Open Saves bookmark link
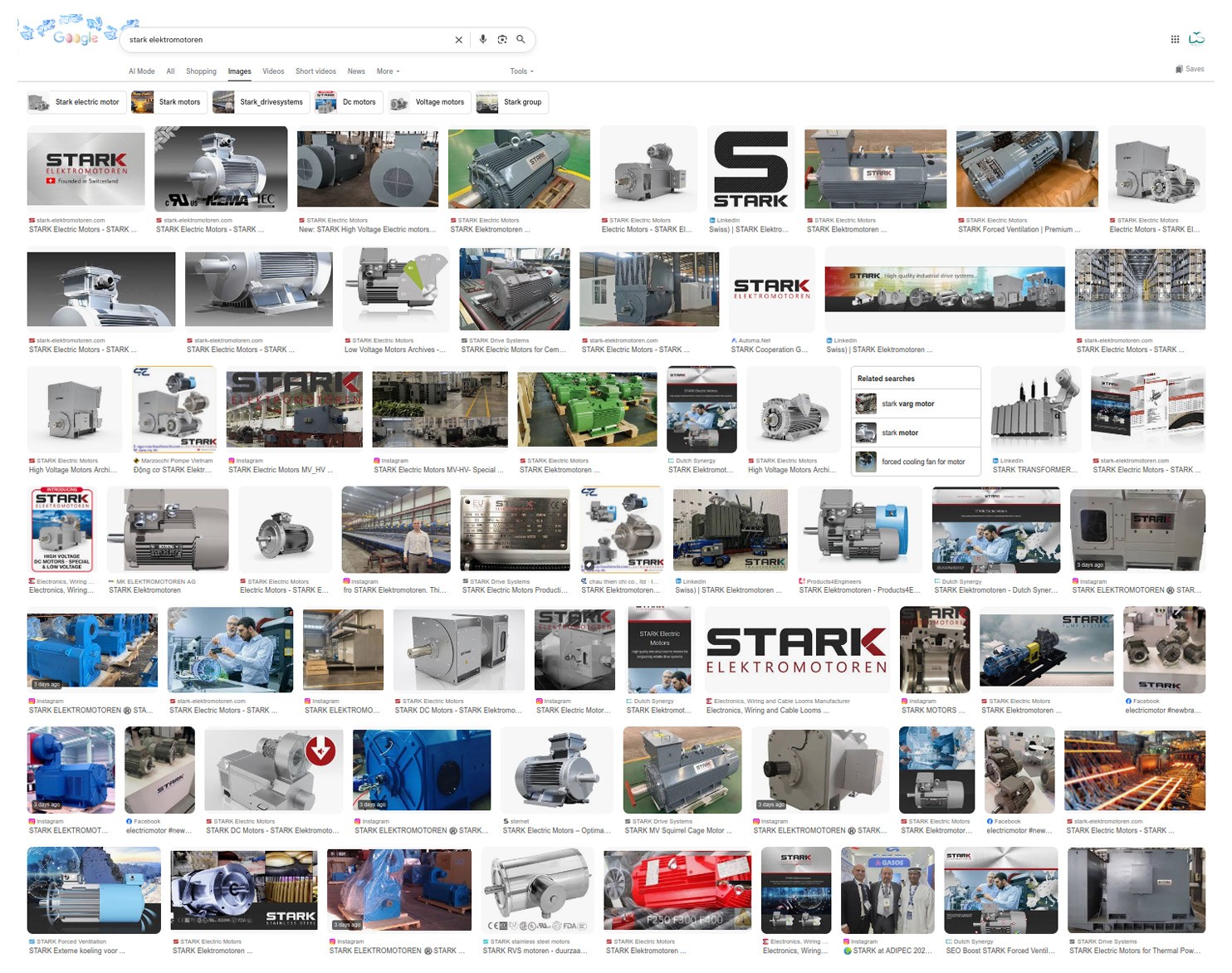 point(1190,69)
